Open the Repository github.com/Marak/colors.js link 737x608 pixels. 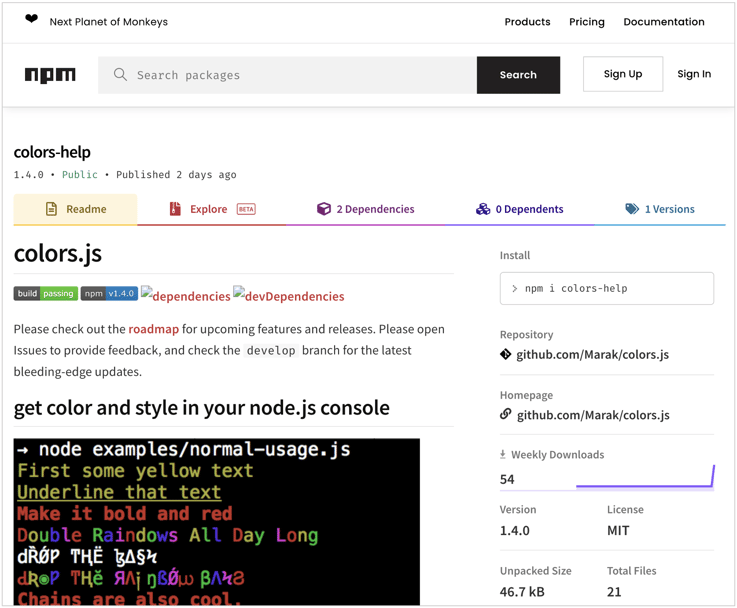(x=592, y=354)
